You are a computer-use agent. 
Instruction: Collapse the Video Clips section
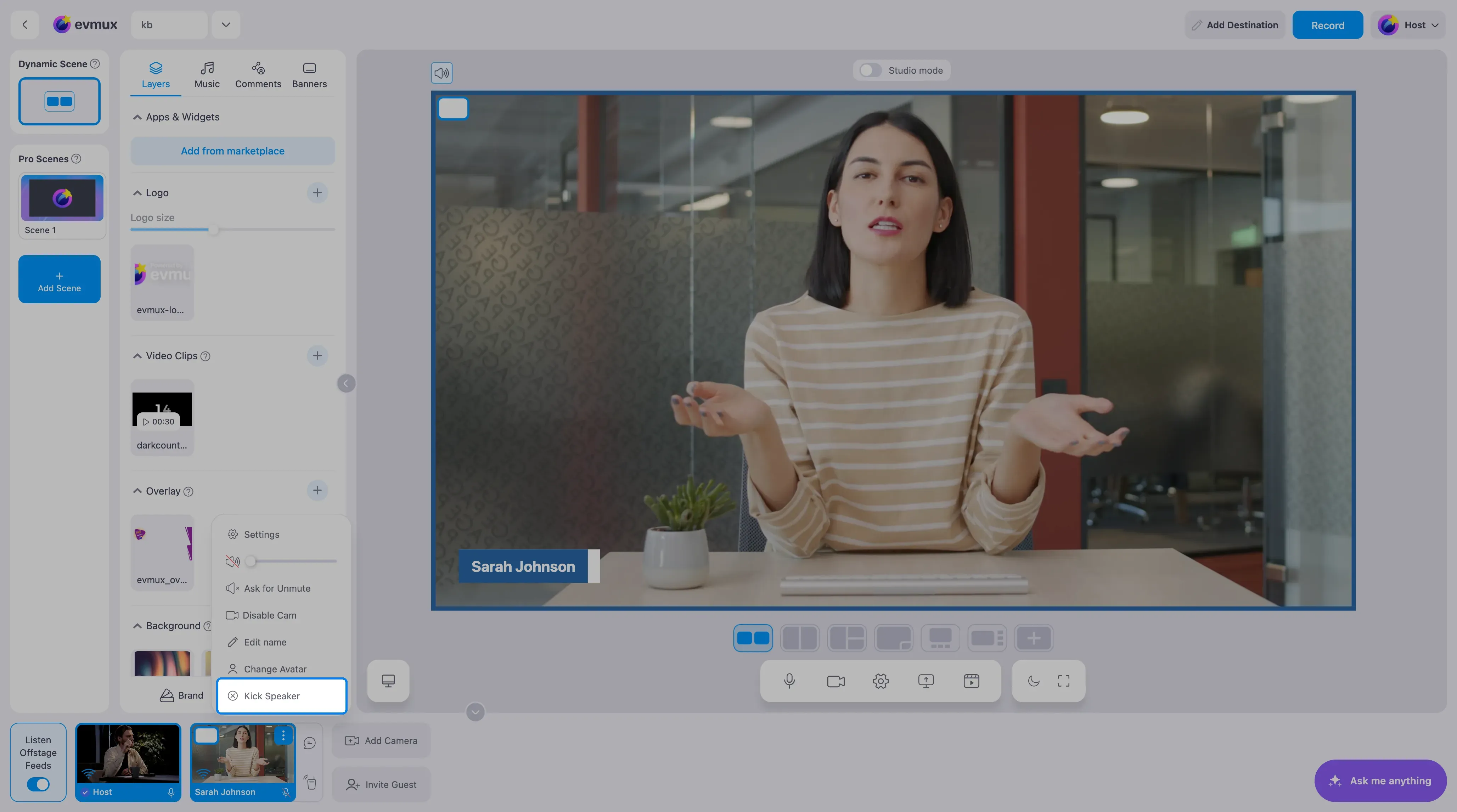click(x=137, y=356)
